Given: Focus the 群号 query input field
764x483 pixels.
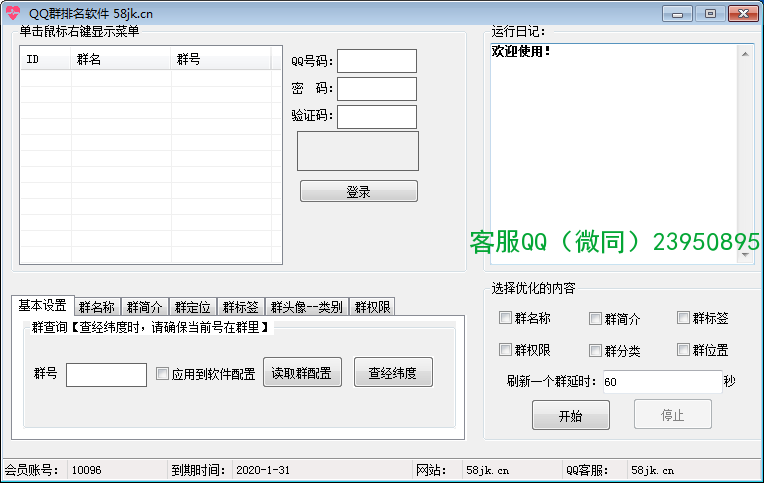Looking at the screenshot, I should pyautogui.click(x=106, y=375).
